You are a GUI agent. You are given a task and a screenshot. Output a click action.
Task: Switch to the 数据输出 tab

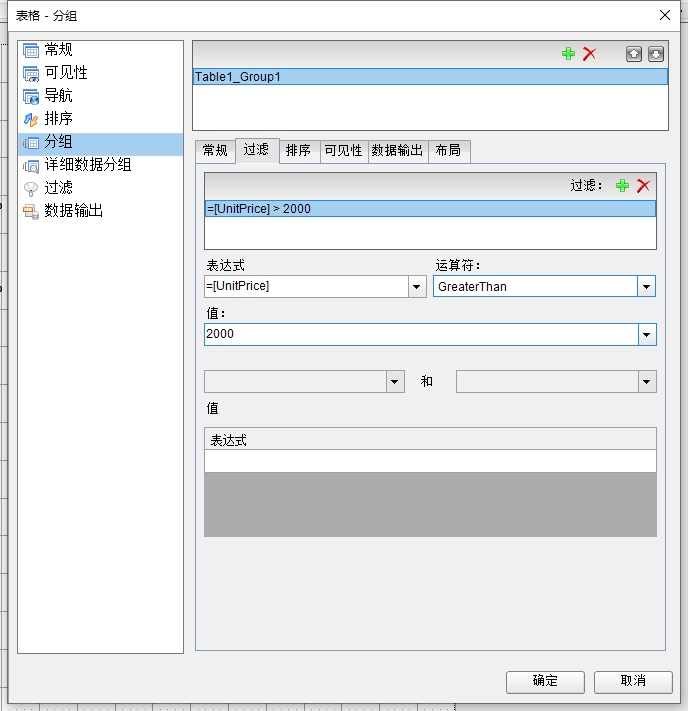(398, 151)
